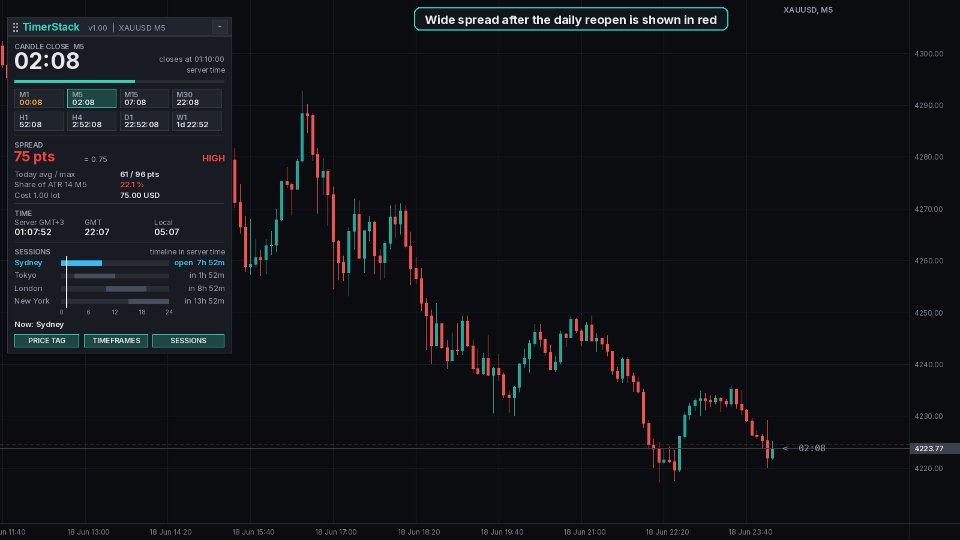Click the 18 Jun 21:00 time axis label
This screenshot has width=960, height=540.
coord(584,532)
